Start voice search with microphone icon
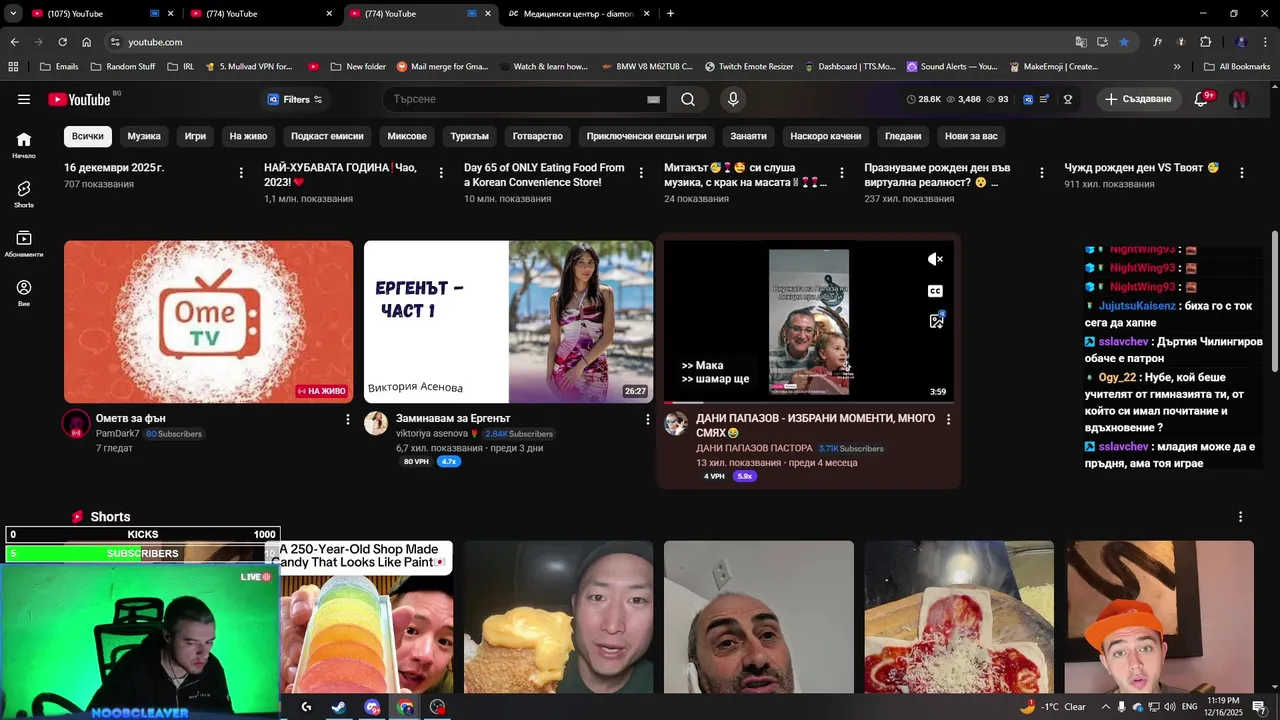 point(733,99)
